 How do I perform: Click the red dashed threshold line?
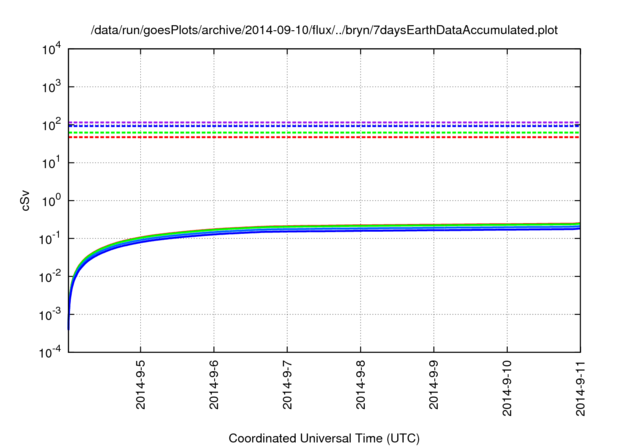(x=324, y=138)
